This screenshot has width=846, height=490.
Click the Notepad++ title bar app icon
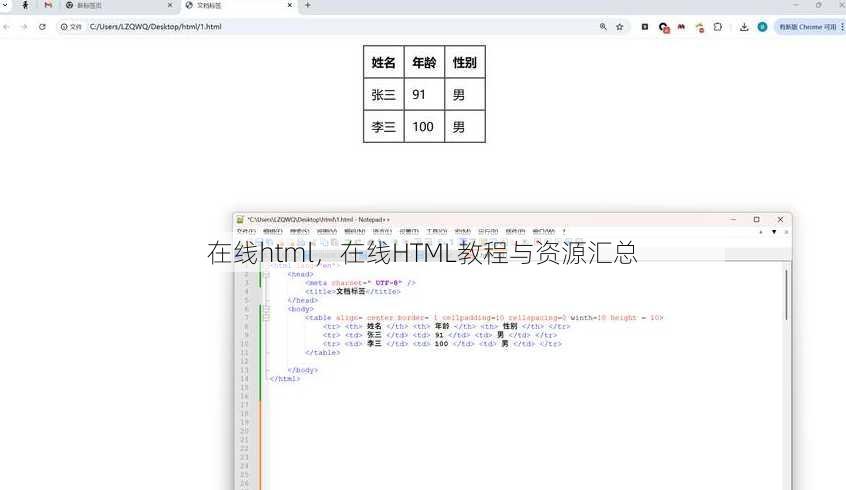tap(241, 220)
